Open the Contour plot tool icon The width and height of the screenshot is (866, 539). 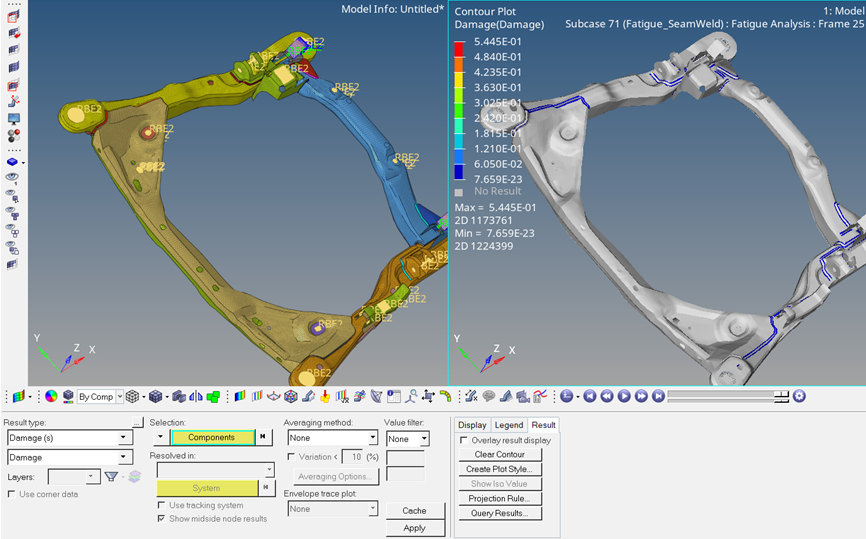(240, 397)
